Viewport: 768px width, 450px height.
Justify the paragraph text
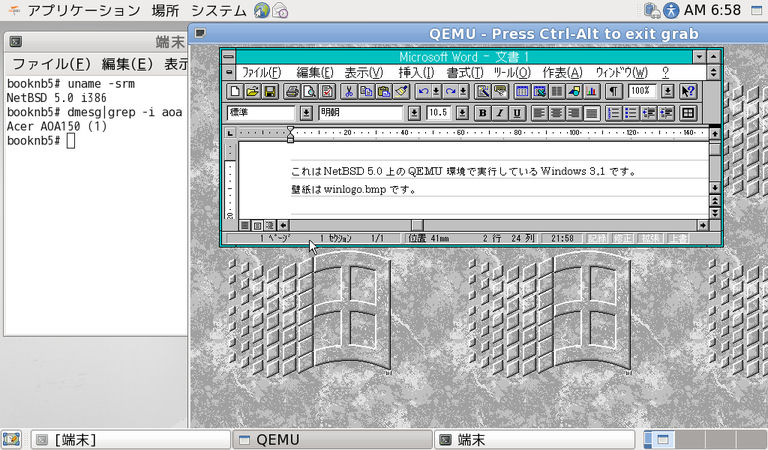point(591,113)
